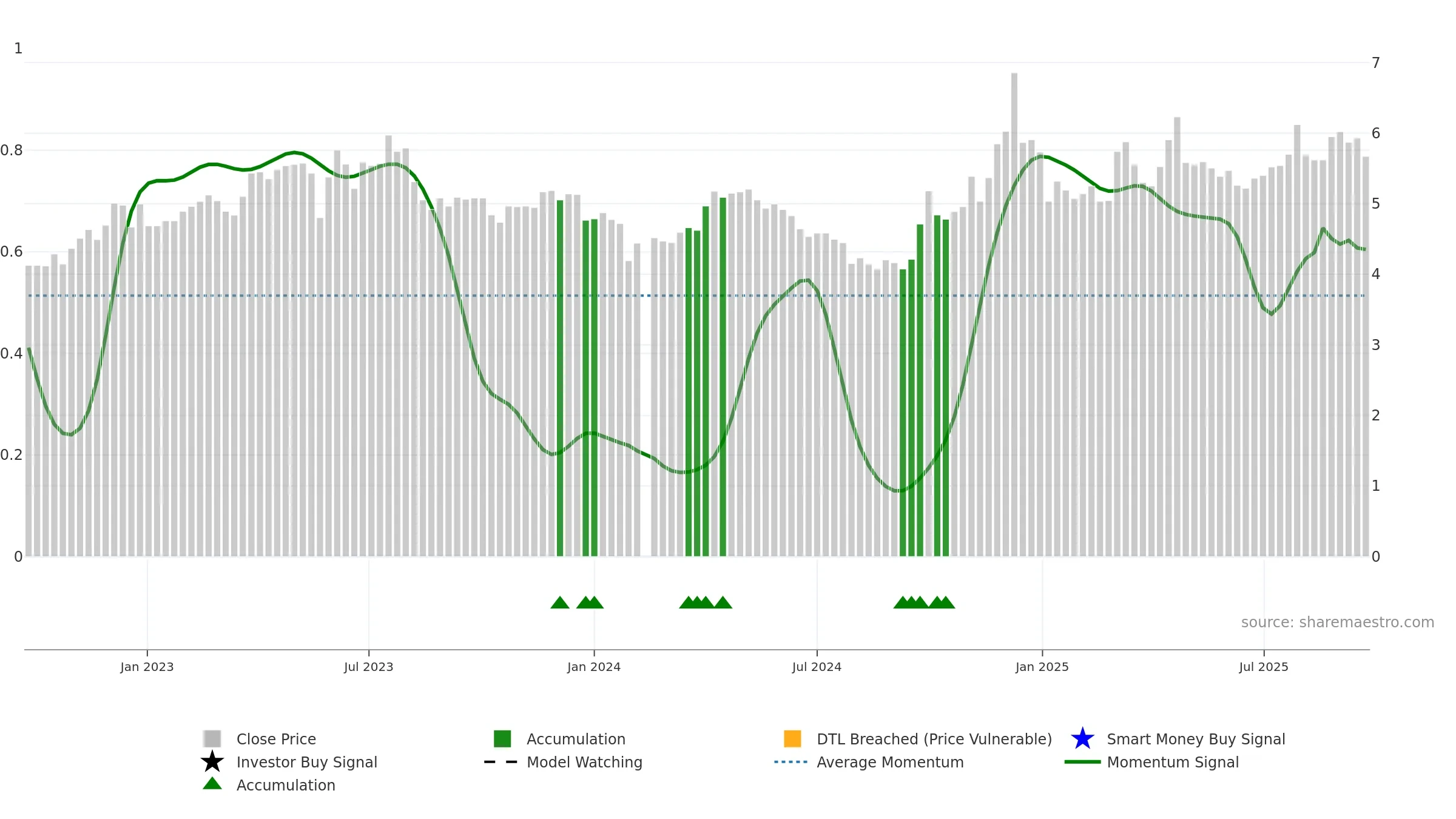Click the orange DTL Breached color swatch
This screenshot has height=819, width=1456.
(x=792, y=738)
